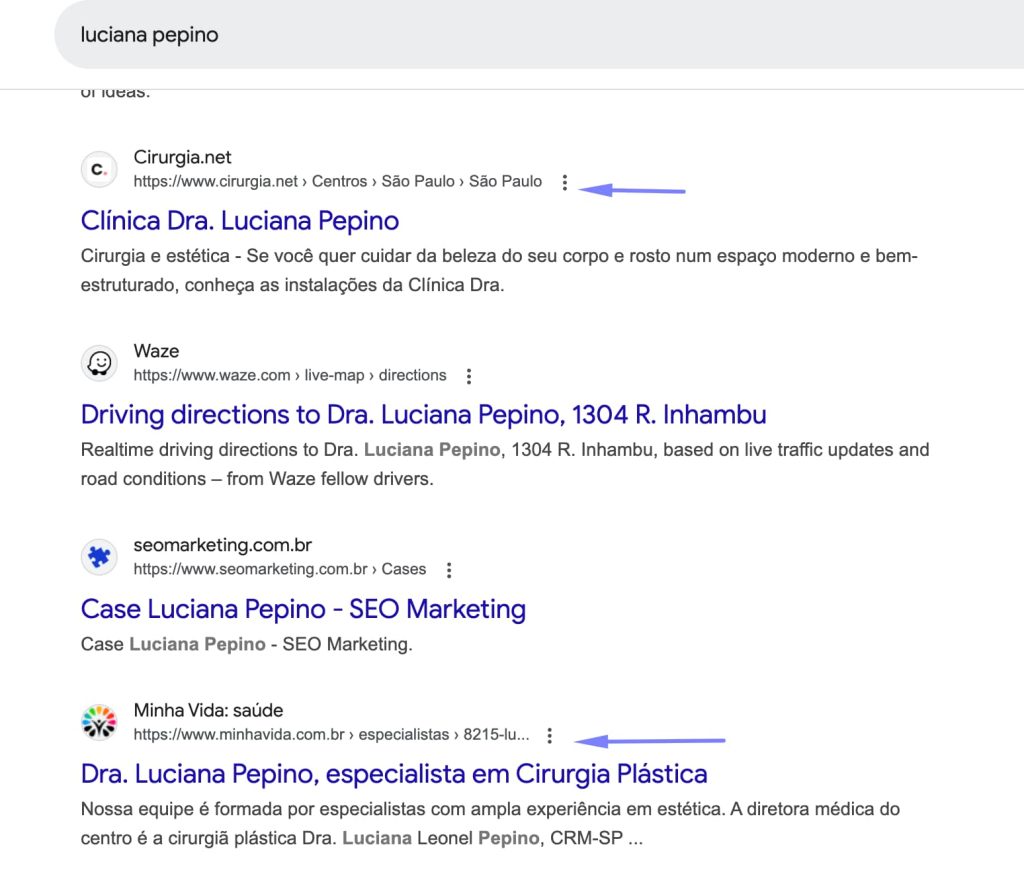Click the seomarketing.com.br Cases URL breadcrumb
The height and width of the screenshot is (884, 1024).
[280, 569]
